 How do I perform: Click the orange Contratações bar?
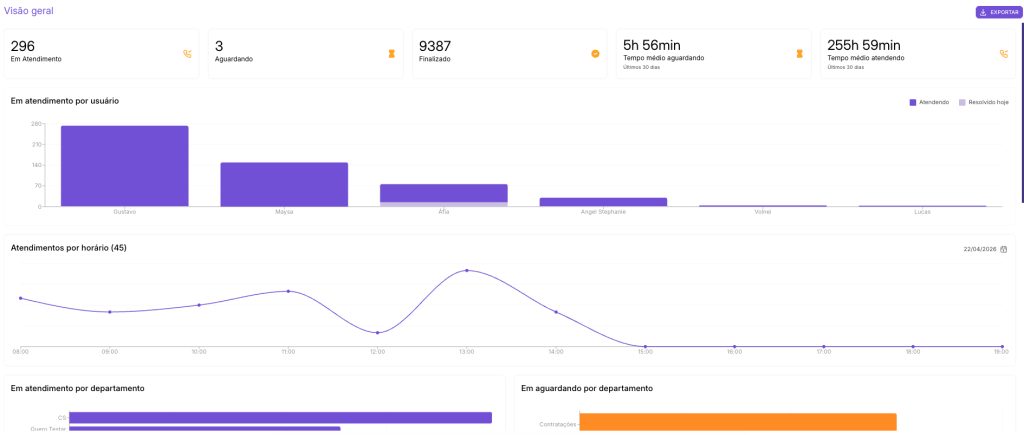pos(738,422)
